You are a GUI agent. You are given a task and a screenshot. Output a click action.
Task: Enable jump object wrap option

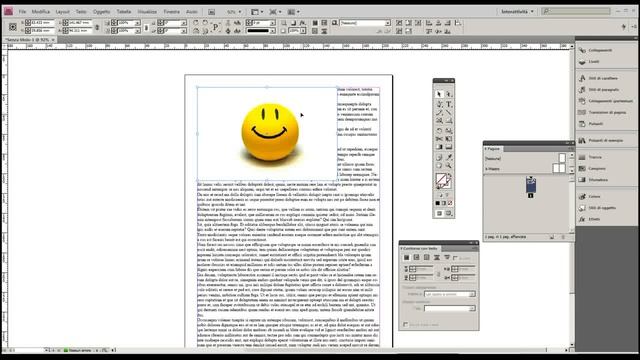click(x=437, y=258)
